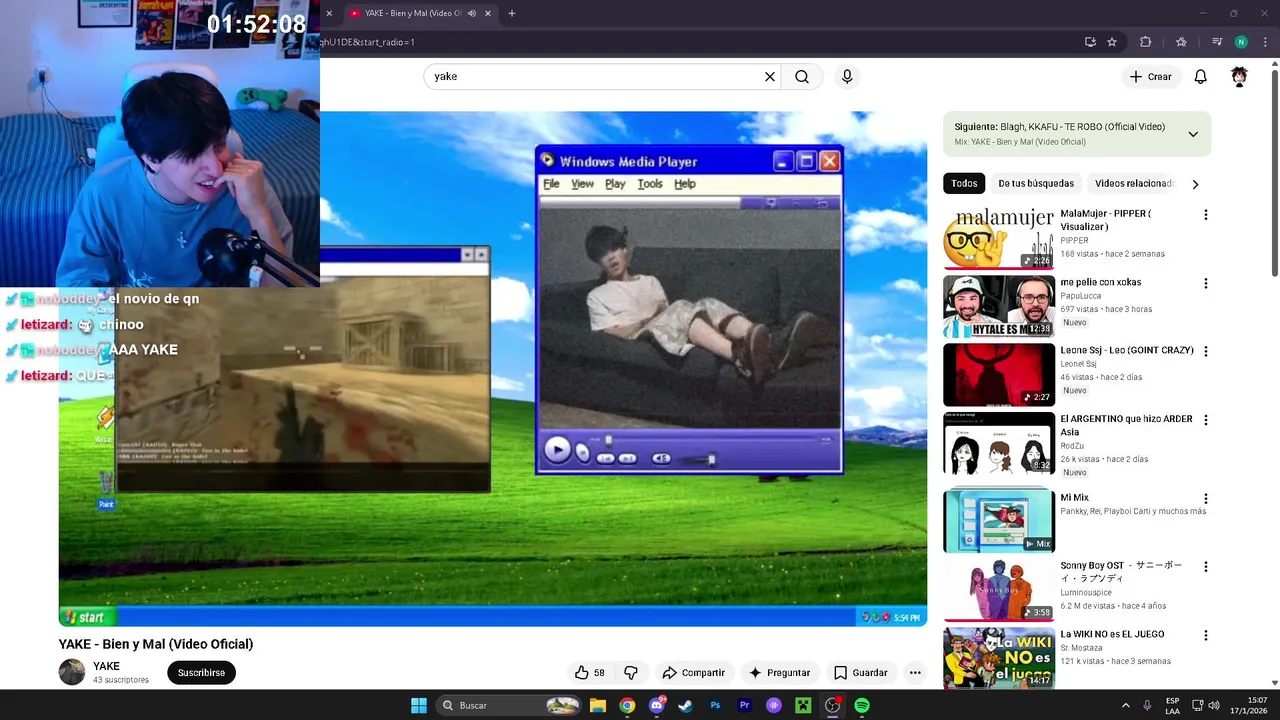
Task: Open the Windows Start menu
Action: pos(419,705)
